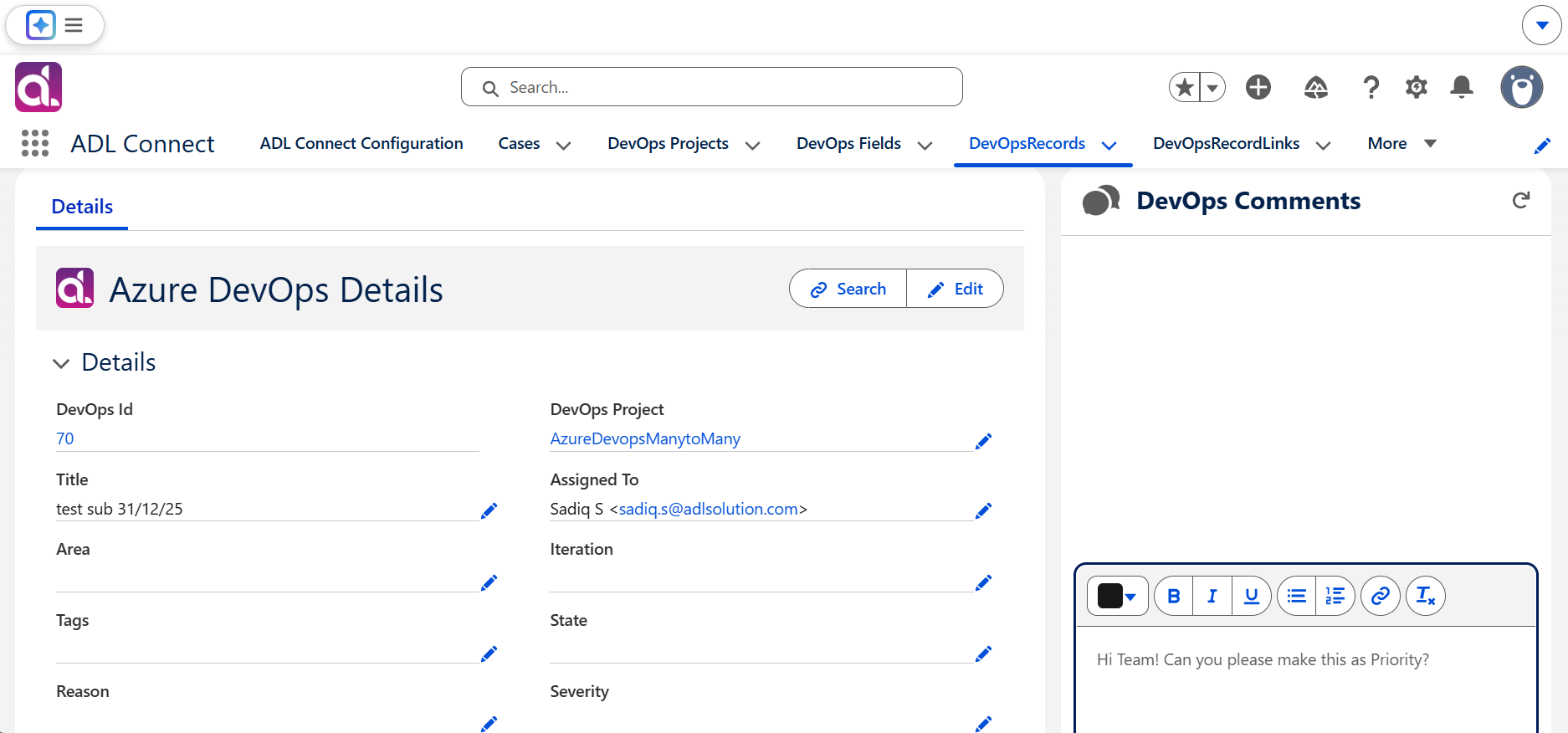Click the Help question mark icon
1568x733 pixels.
[1371, 87]
